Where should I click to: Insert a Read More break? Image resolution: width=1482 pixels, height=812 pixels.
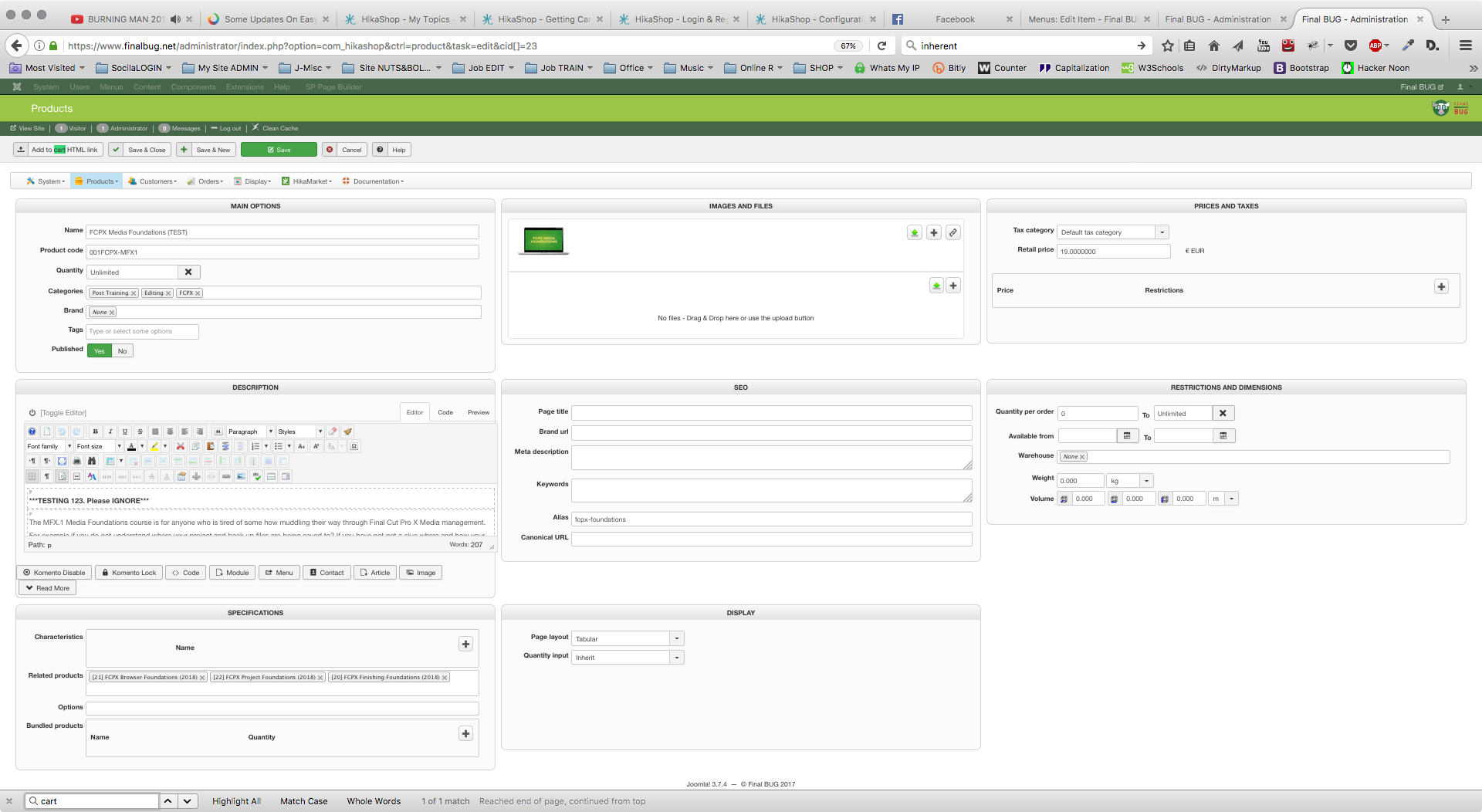click(47, 588)
